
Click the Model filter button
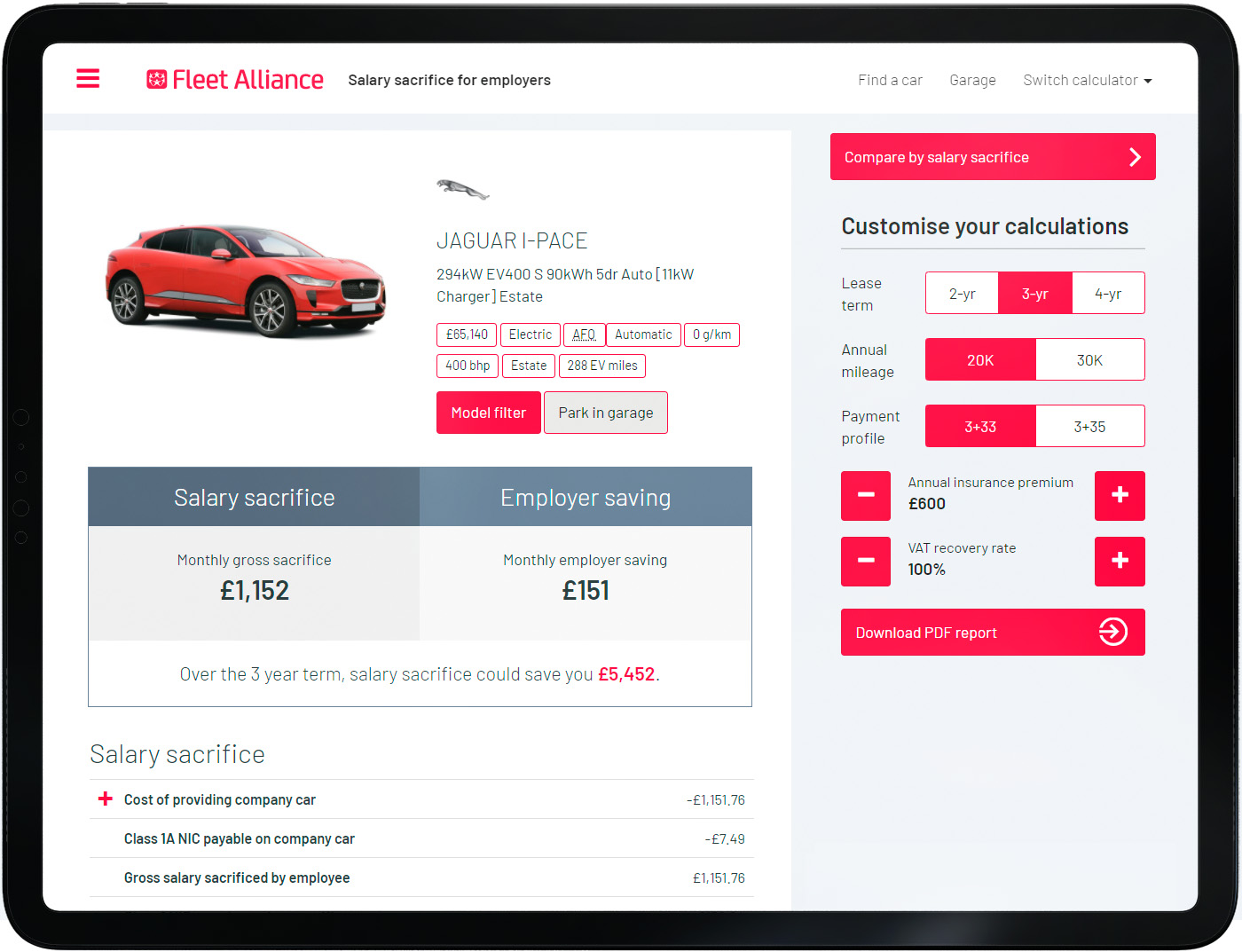[x=489, y=413]
